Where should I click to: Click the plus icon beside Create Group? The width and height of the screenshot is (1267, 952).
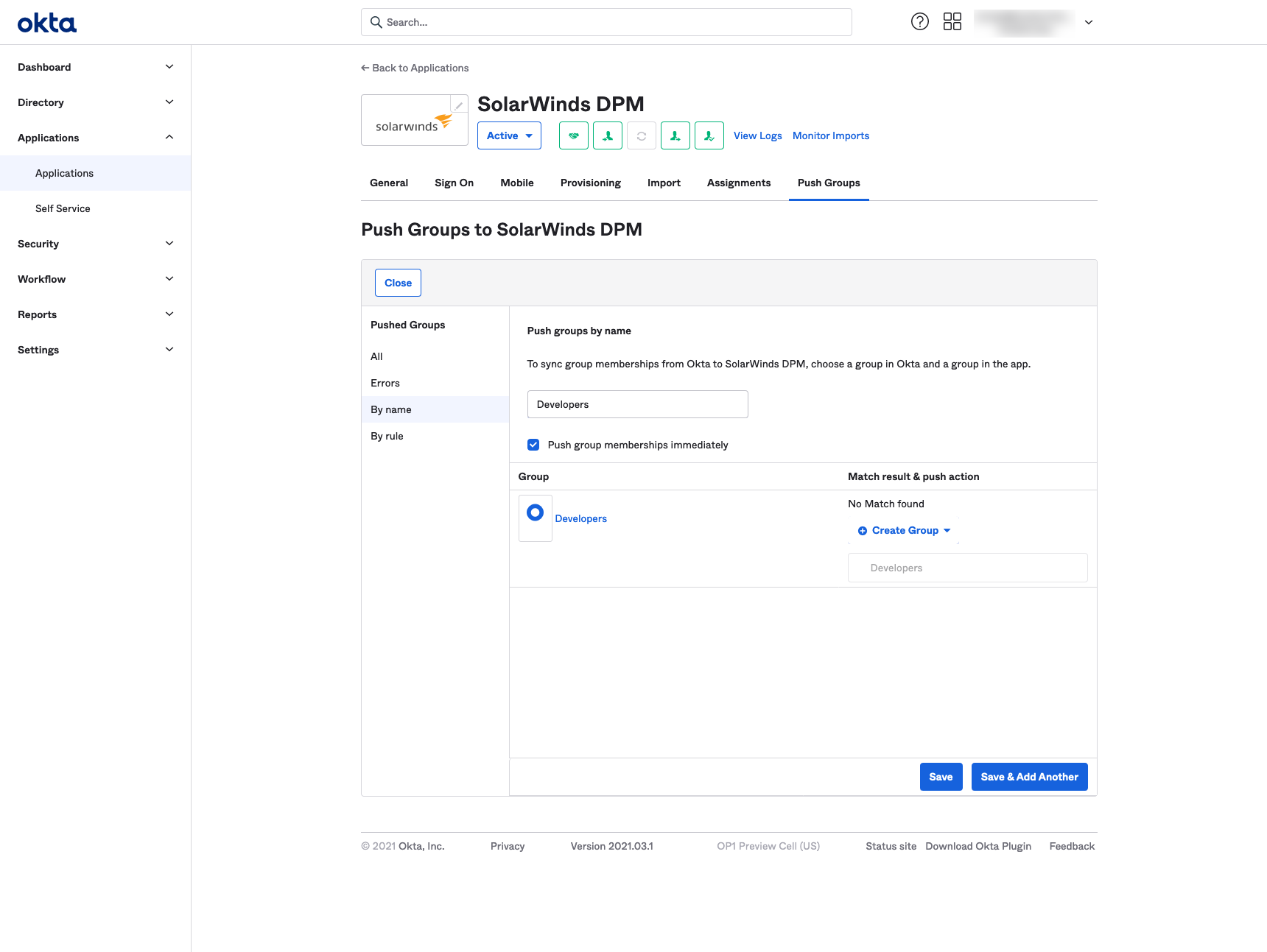863,531
